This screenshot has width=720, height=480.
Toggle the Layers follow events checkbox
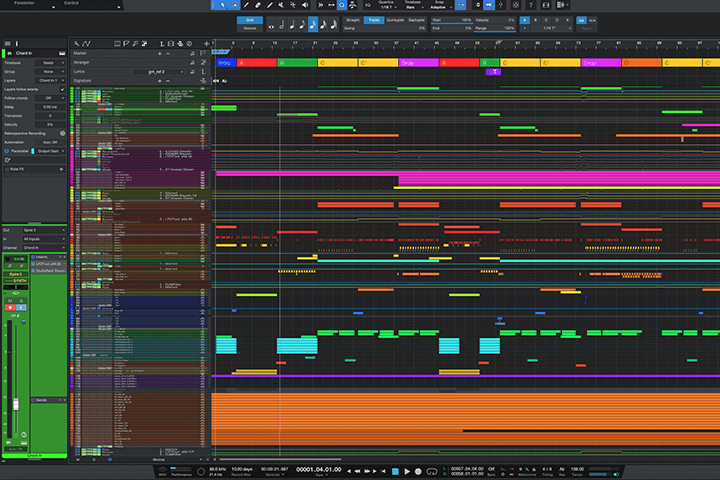pyautogui.click(x=62, y=89)
